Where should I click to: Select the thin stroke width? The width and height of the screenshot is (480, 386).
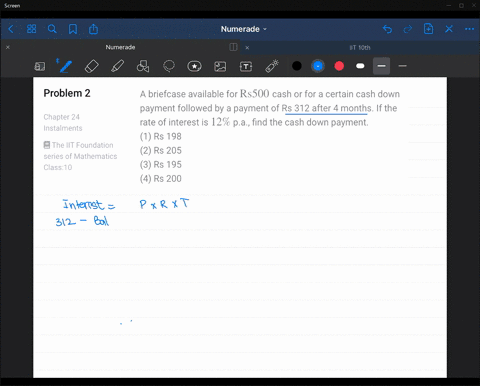(x=402, y=66)
